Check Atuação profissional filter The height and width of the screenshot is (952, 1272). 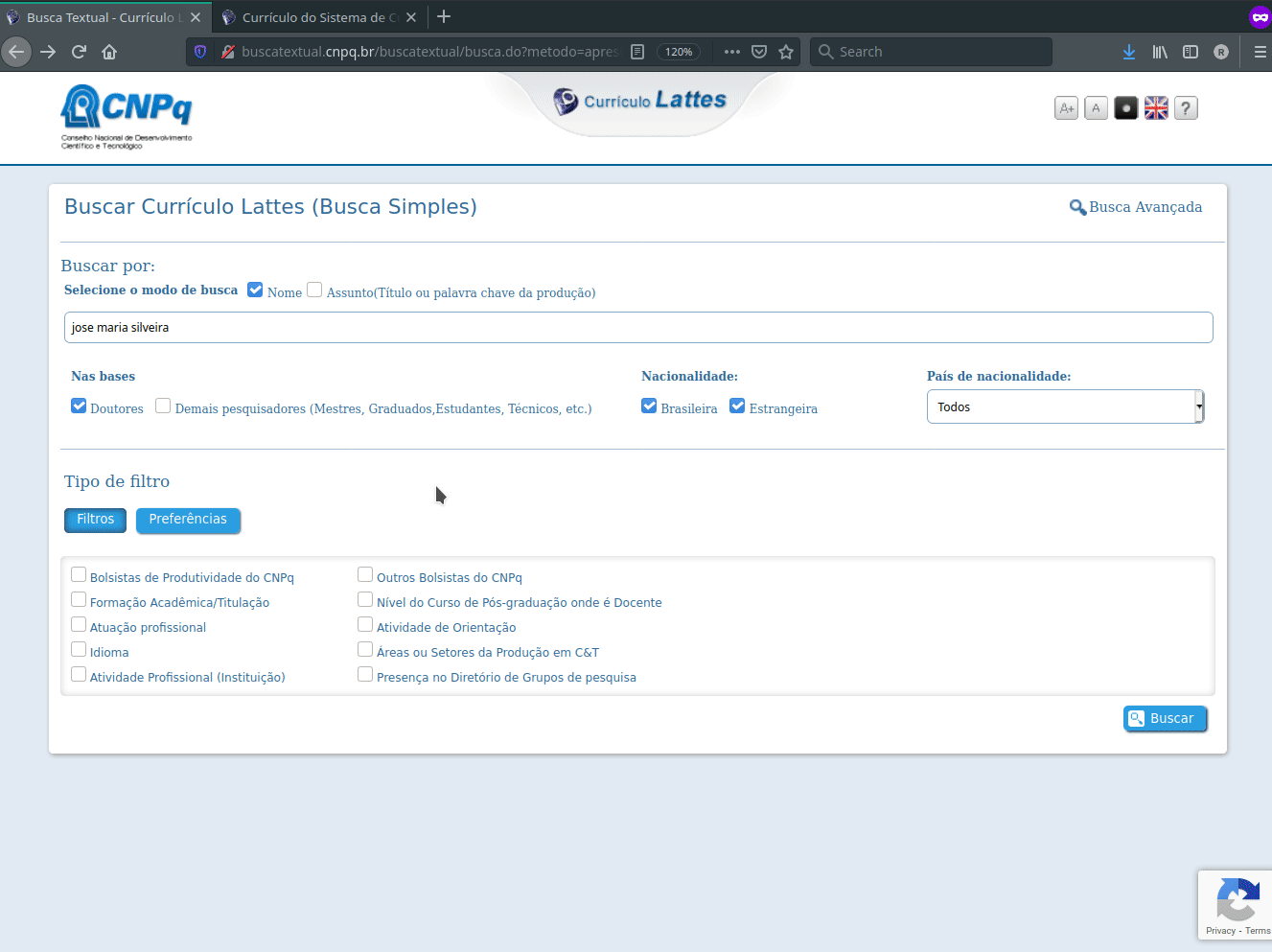(x=79, y=624)
